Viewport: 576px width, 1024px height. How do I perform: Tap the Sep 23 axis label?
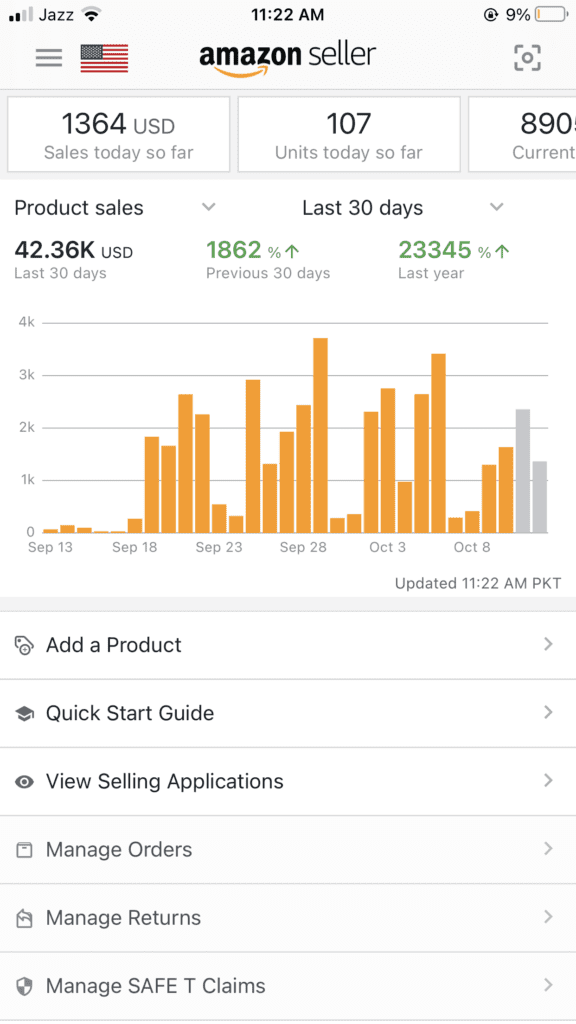click(x=219, y=547)
